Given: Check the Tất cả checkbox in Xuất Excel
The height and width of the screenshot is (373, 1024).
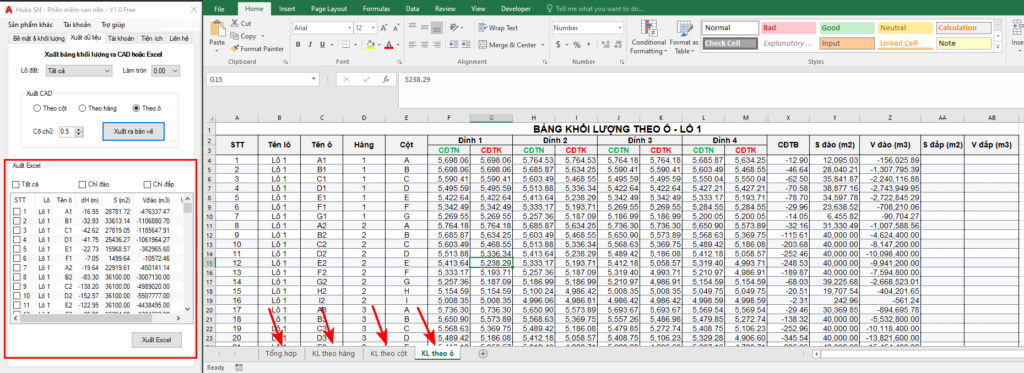Looking at the screenshot, I should 16,184.
